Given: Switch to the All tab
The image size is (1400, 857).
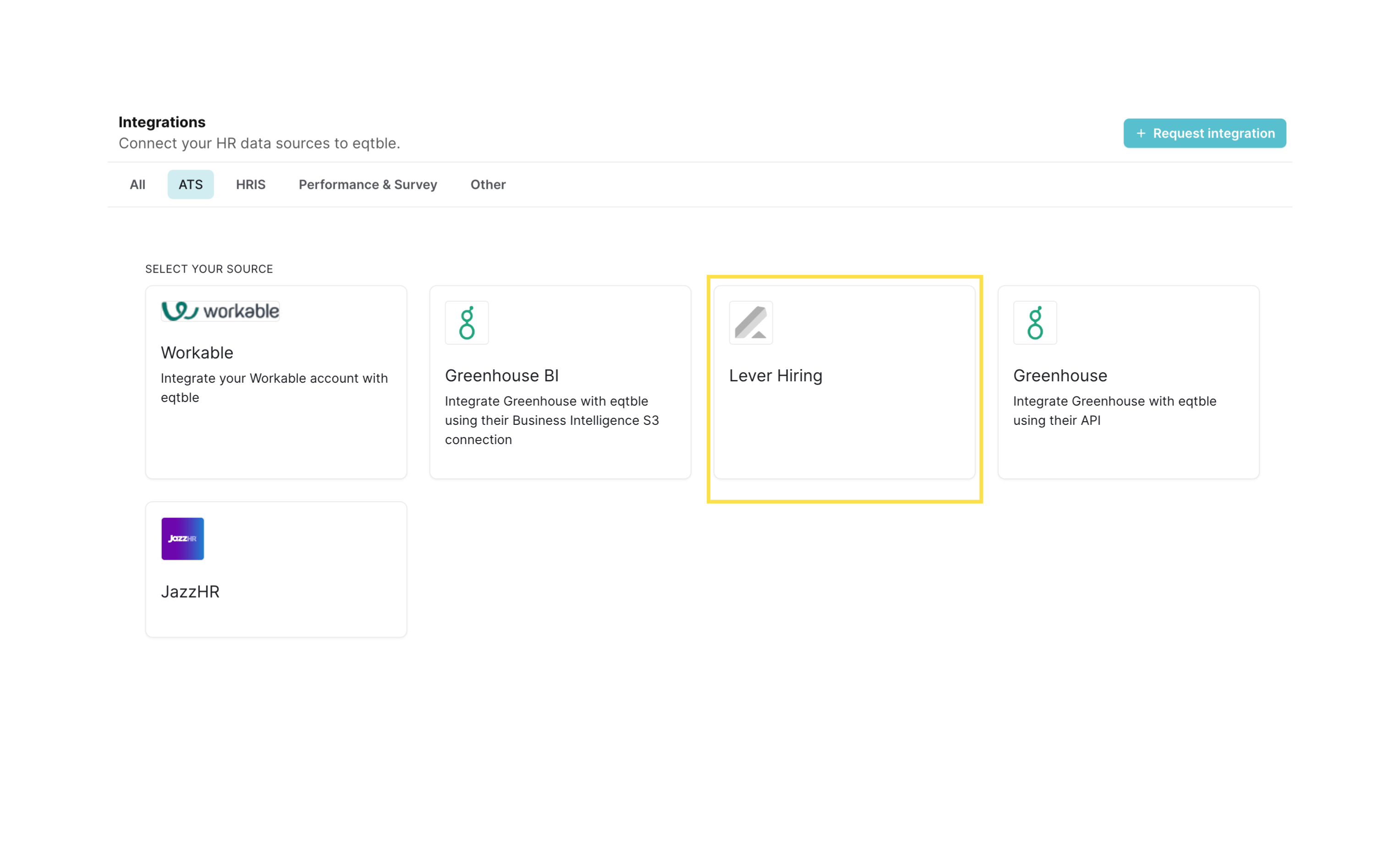Looking at the screenshot, I should [137, 185].
